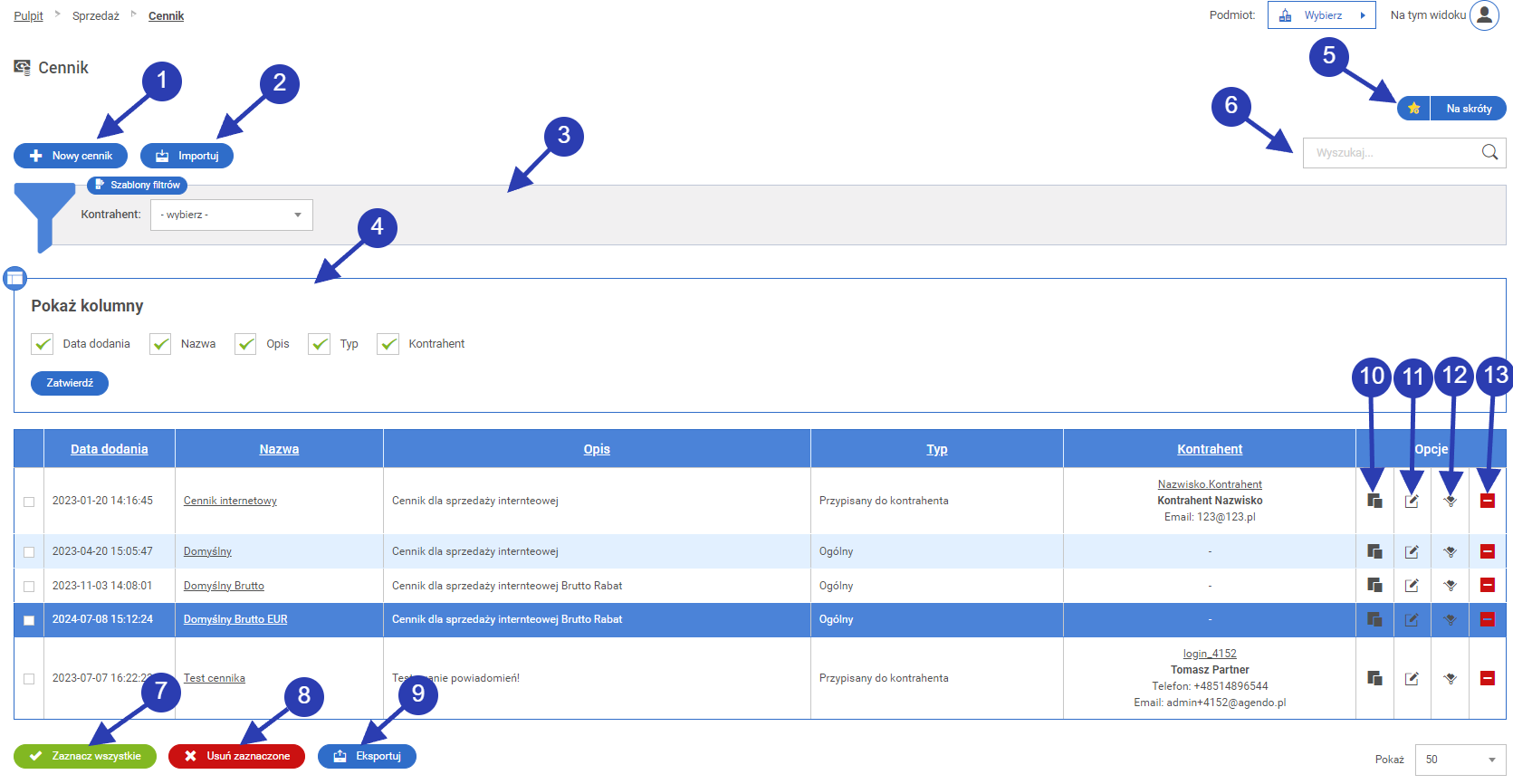This screenshot has width=1513, height=784.
Task: Click the edit icon for Domyślny row
Action: coord(1412,551)
